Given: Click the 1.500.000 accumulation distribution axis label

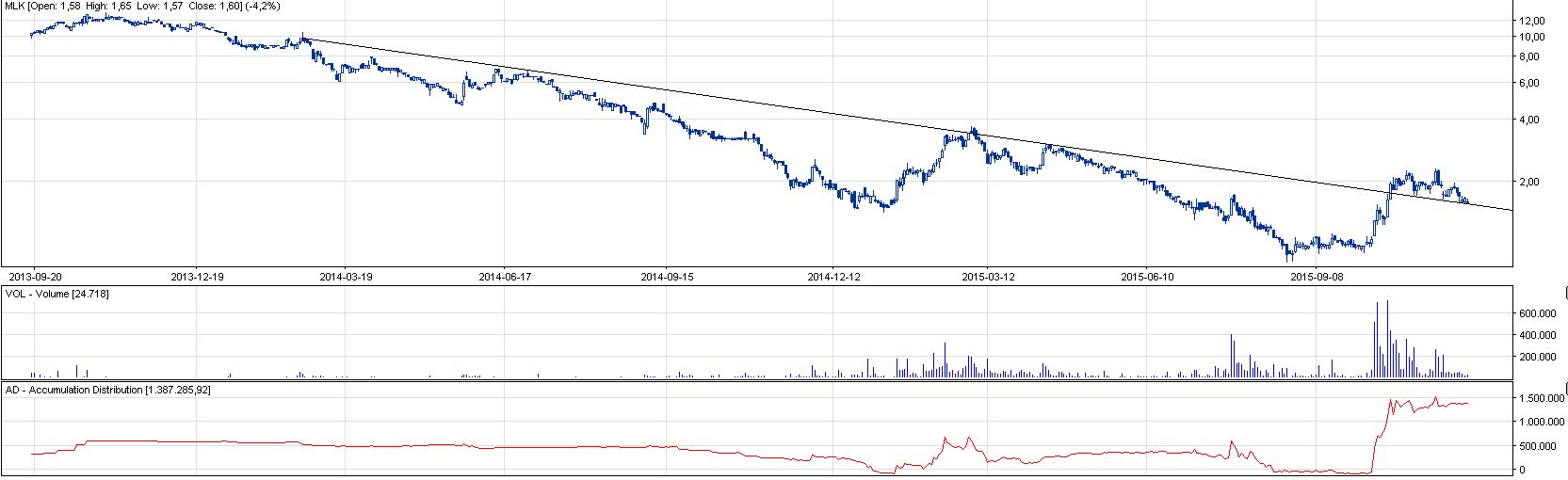Looking at the screenshot, I should [x=1541, y=399].
